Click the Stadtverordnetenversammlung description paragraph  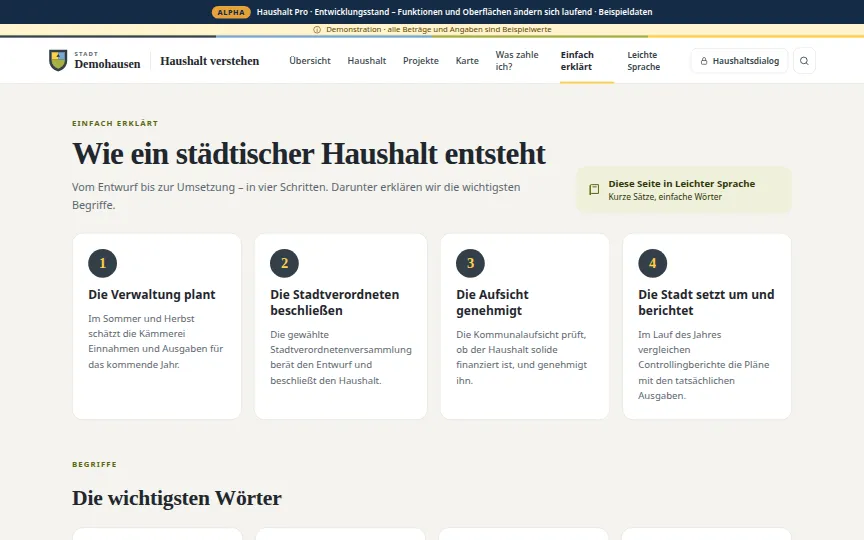pos(341,358)
